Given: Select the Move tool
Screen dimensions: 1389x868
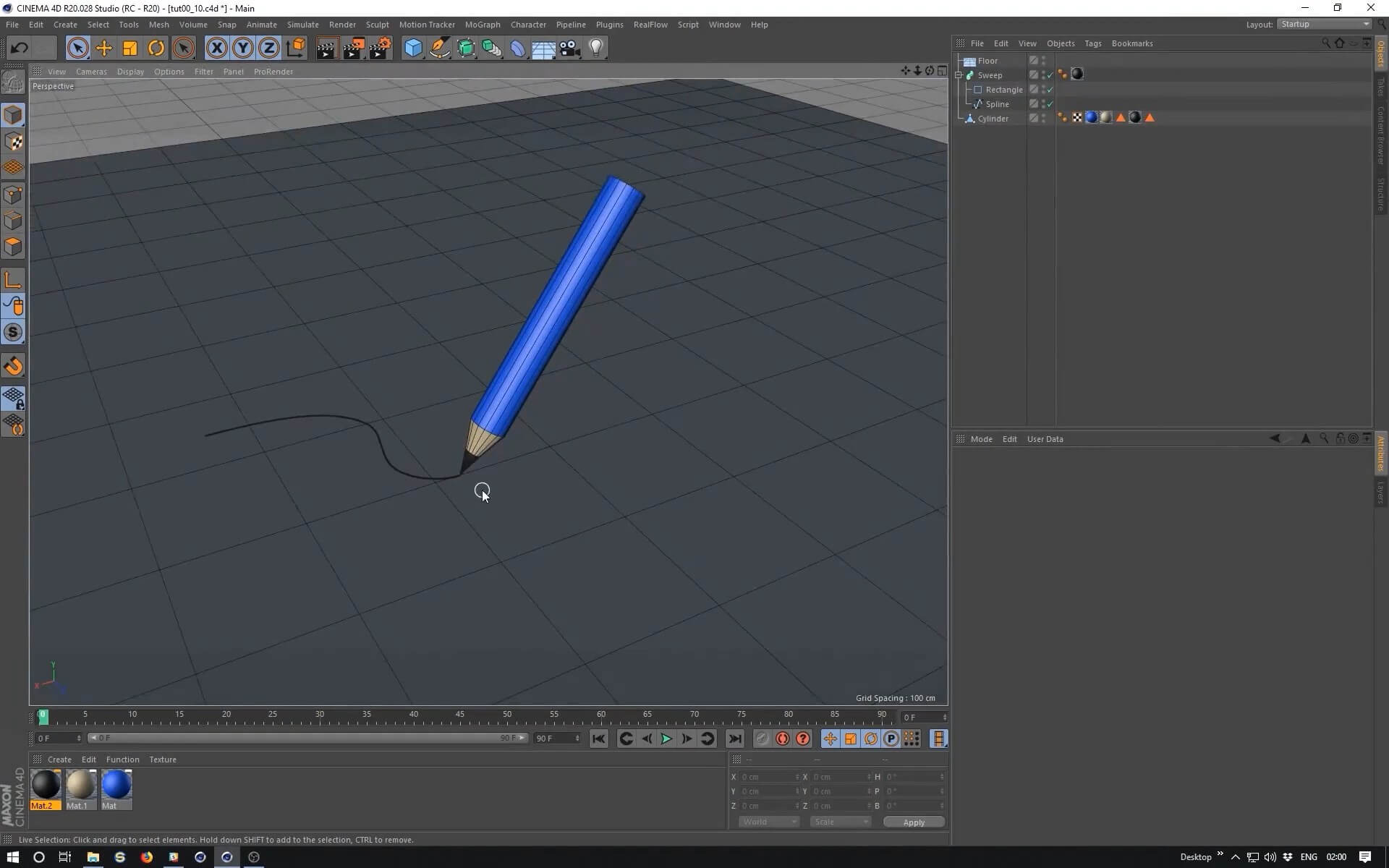Looking at the screenshot, I should (x=103, y=48).
